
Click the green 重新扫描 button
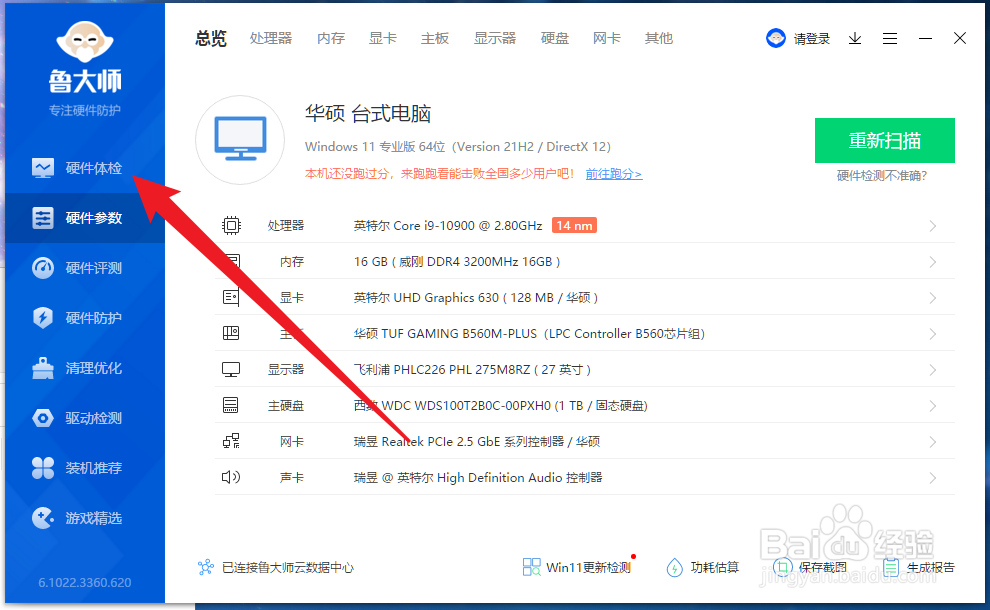click(885, 140)
